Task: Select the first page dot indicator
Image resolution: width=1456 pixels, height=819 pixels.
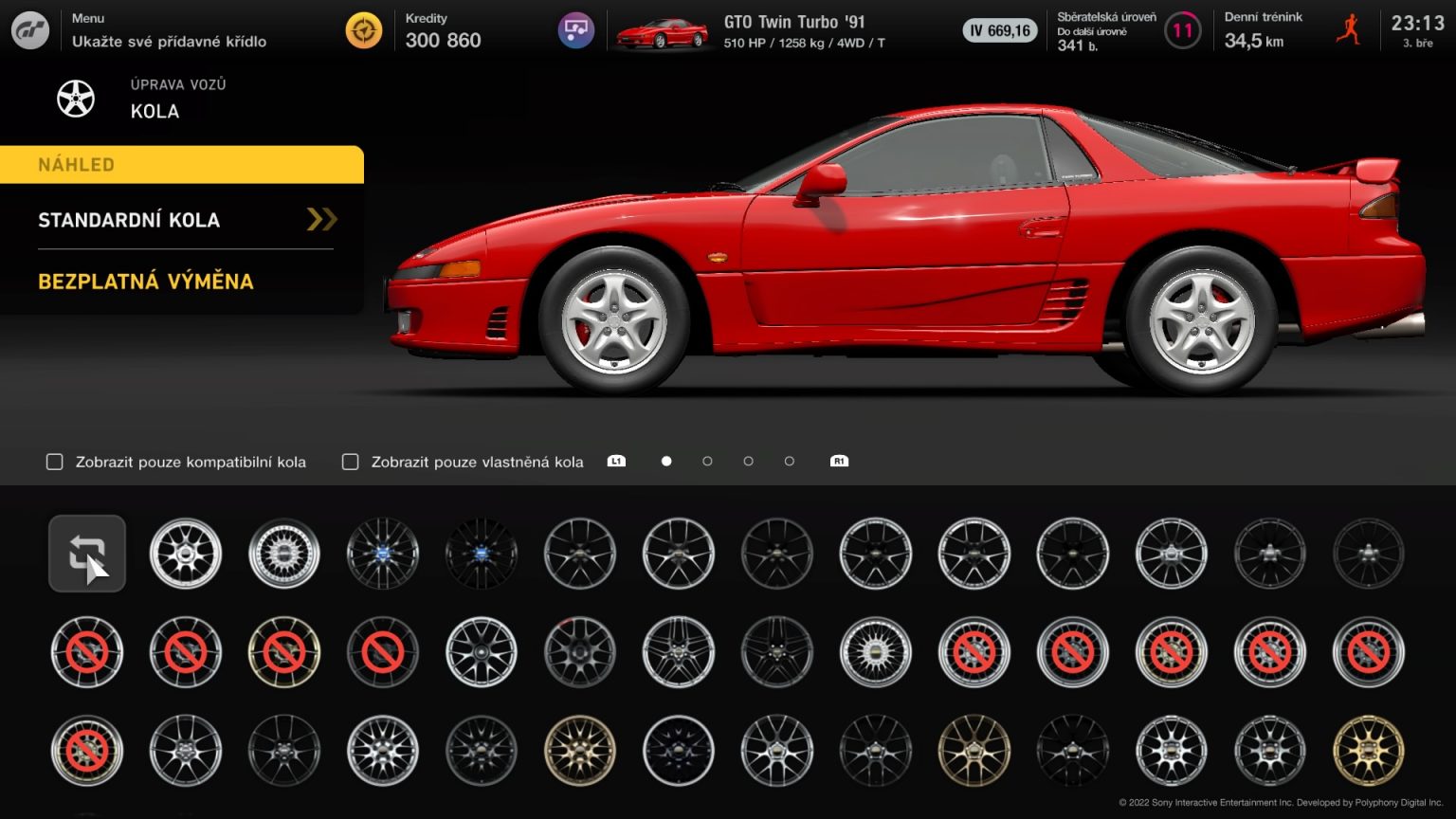Action: click(x=666, y=461)
